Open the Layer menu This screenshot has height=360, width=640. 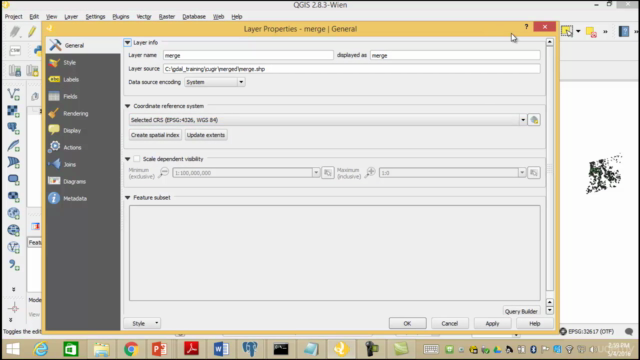71,17
